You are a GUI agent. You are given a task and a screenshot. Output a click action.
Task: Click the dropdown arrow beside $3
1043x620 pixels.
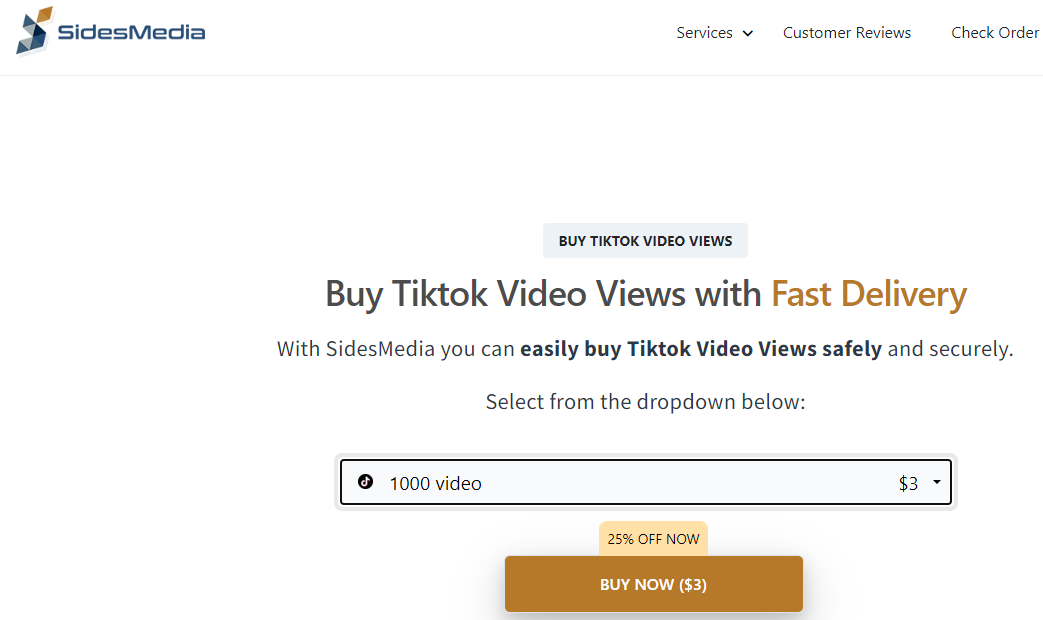point(937,482)
